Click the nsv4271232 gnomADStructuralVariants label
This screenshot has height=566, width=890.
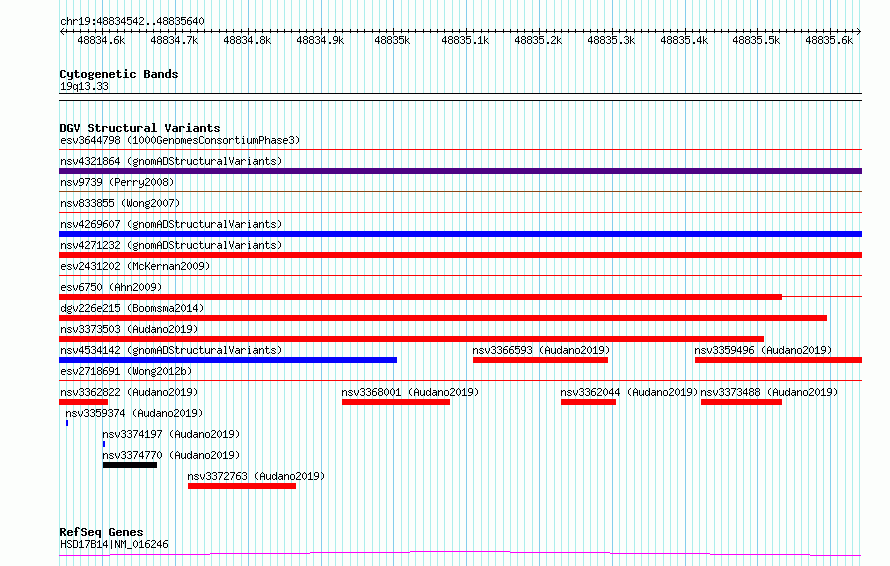click(x=171, y=245)
